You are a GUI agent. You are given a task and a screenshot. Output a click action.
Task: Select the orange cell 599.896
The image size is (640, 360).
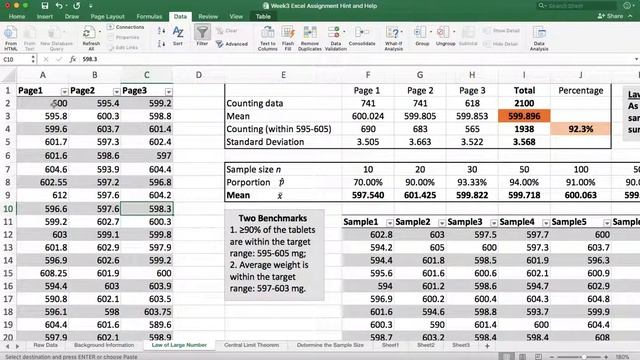pos(524,116)
